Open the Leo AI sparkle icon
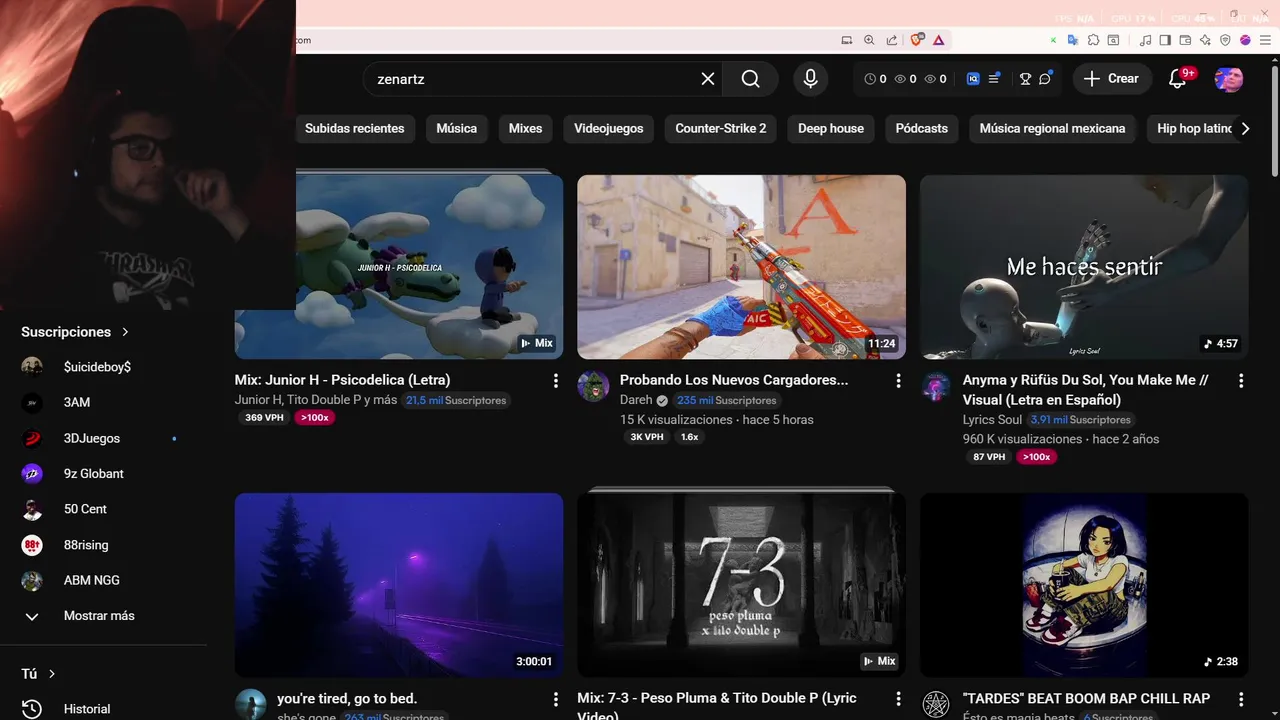Screen dimensions: 1280x720 1205,40
